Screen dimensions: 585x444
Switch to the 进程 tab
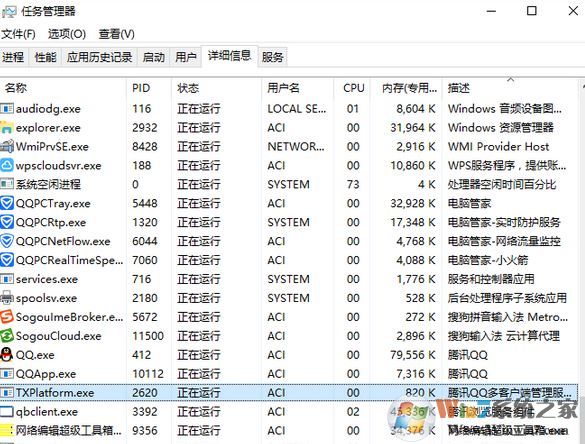[13, 57]
